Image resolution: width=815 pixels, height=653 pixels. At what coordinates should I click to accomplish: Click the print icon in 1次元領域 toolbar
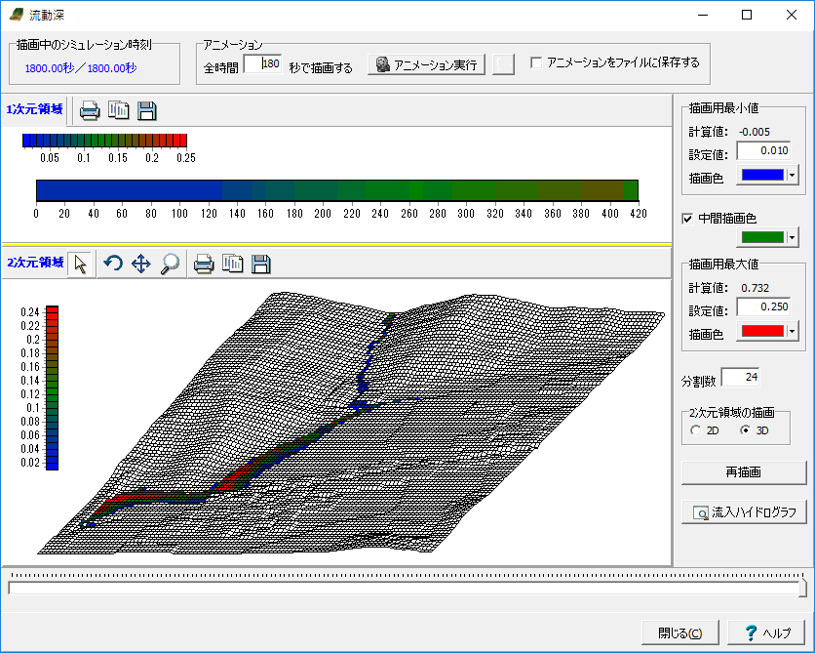(90, 110)
